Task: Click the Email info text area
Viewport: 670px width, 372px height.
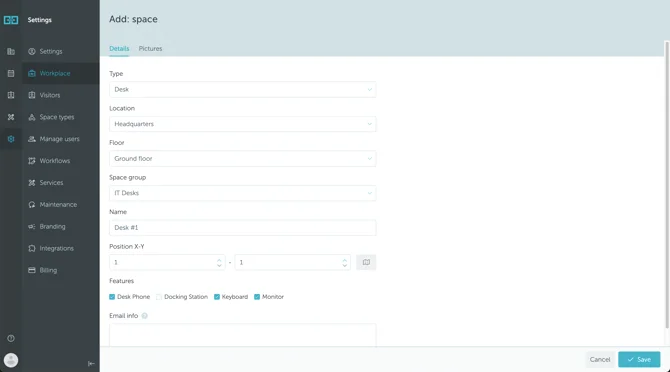Action: coord(243,335)
